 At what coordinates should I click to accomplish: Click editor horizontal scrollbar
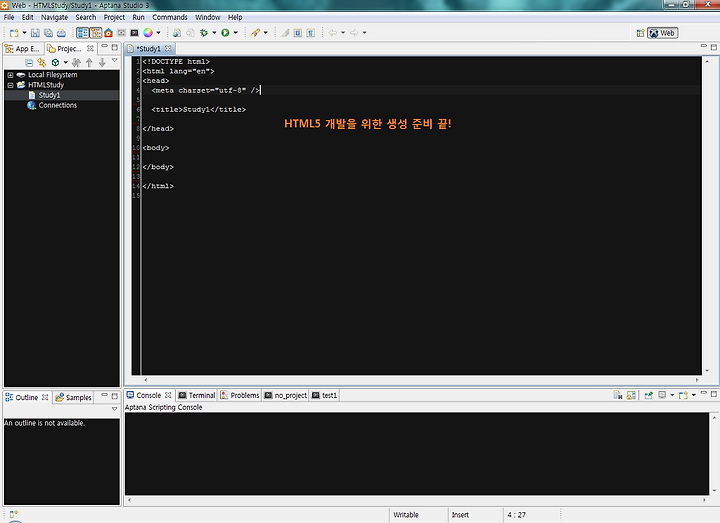click(x=421, y=380)
